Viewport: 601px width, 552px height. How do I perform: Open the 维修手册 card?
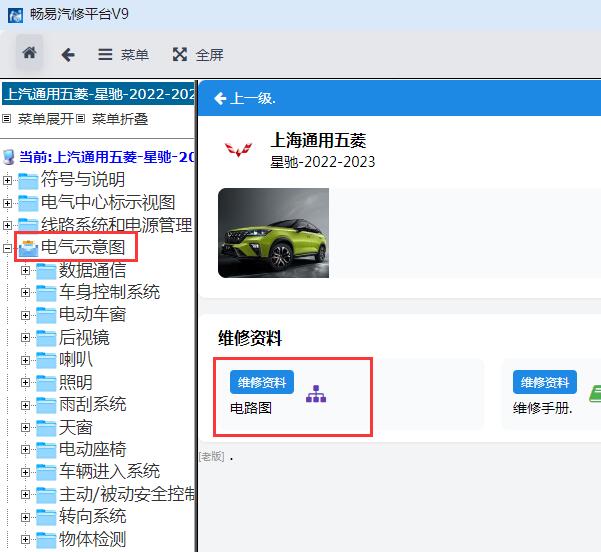pos(551,395)
